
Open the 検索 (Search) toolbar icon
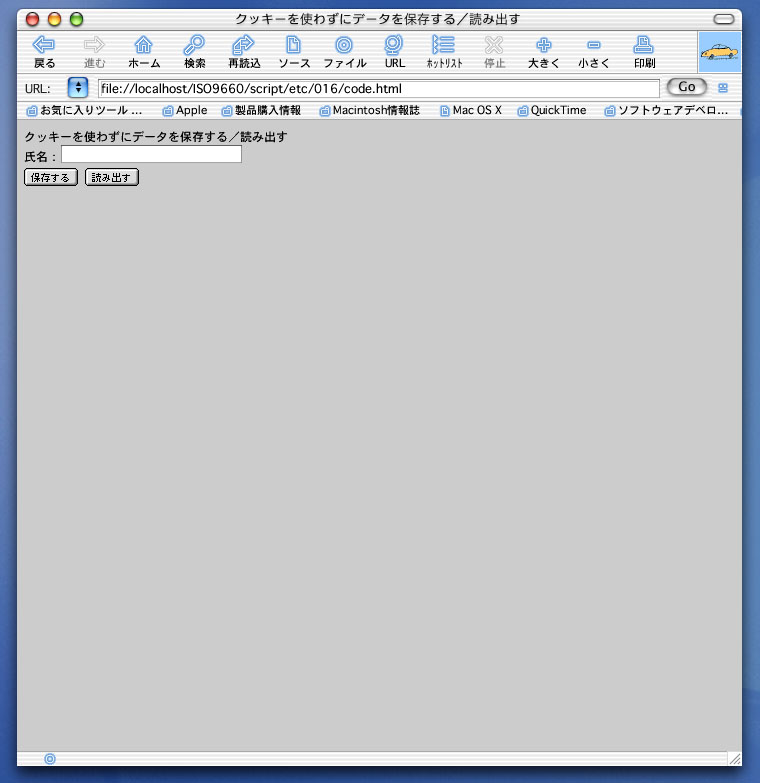pyautogui.click(x=194, y=50)
